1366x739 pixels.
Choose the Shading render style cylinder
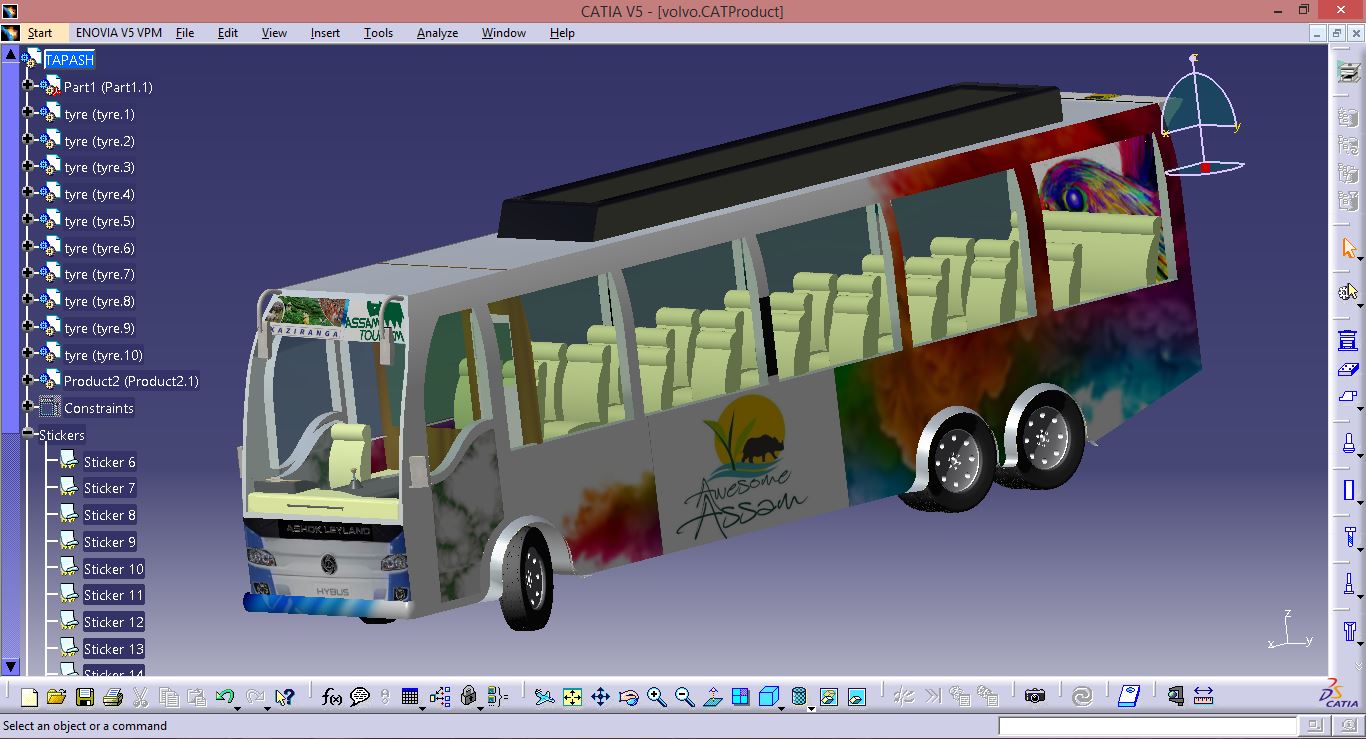799,697
